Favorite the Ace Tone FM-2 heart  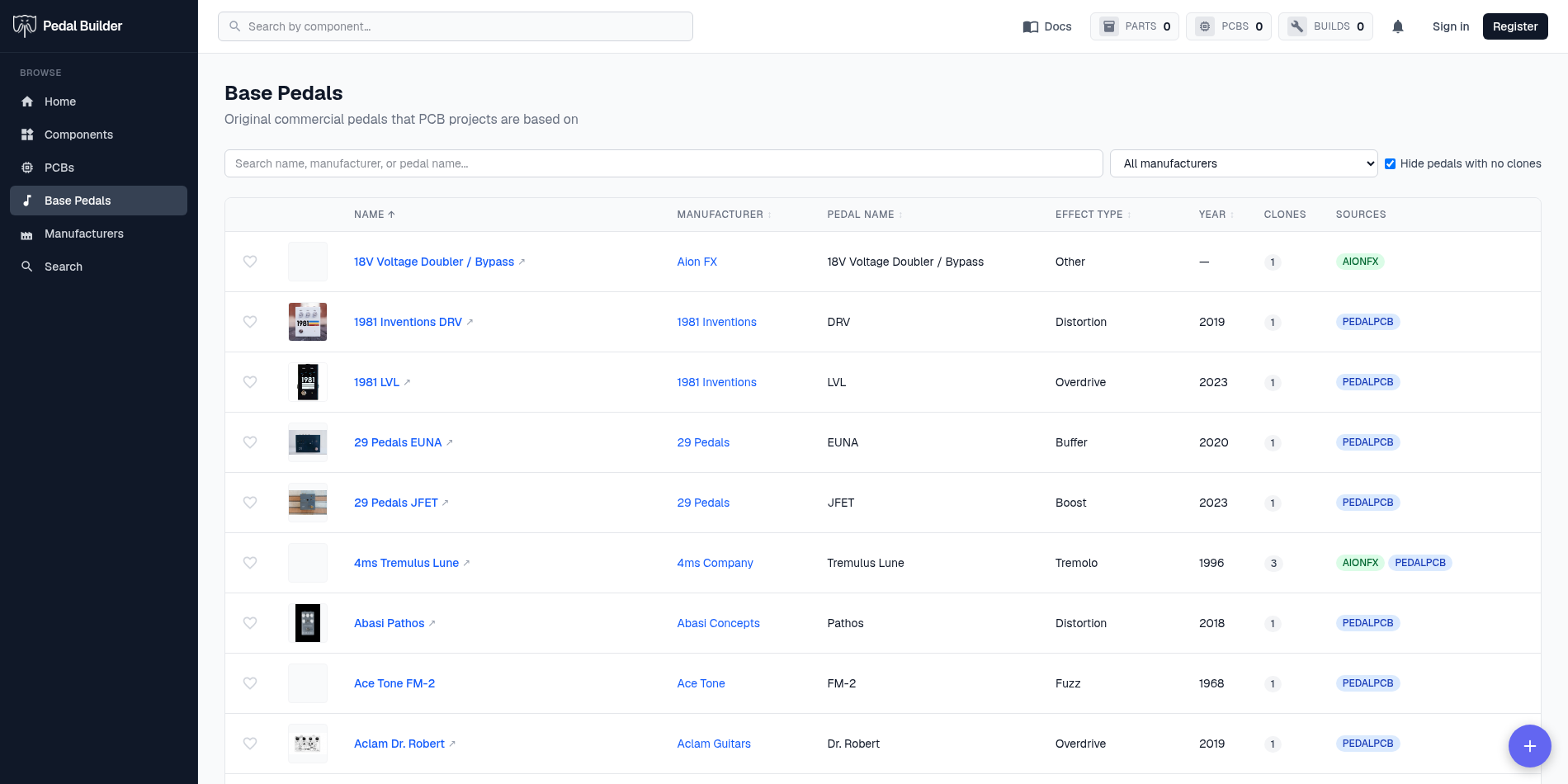[250, 683]
